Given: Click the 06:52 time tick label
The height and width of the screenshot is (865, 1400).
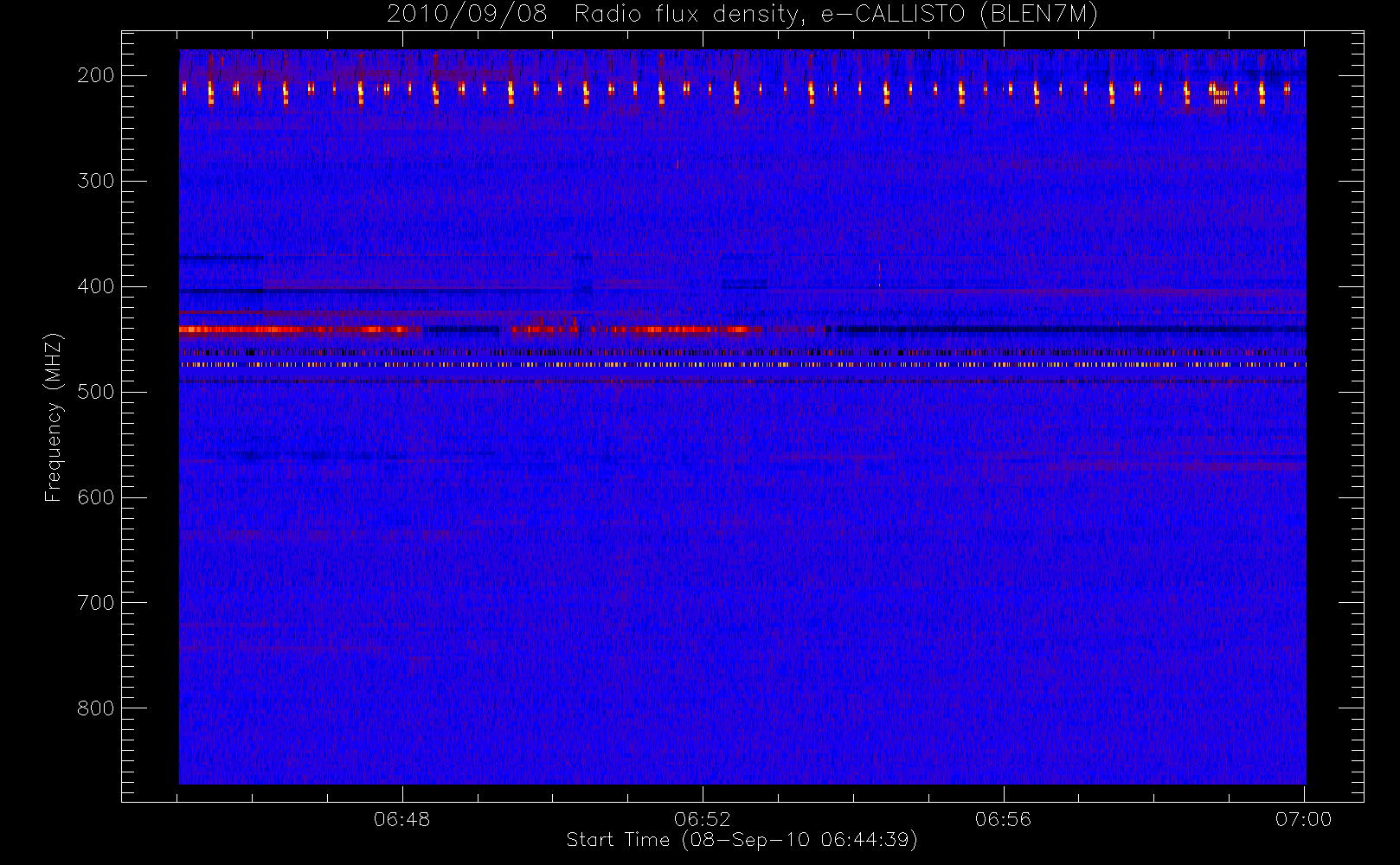Looking at the screenshot, I should tap(703, 819).
